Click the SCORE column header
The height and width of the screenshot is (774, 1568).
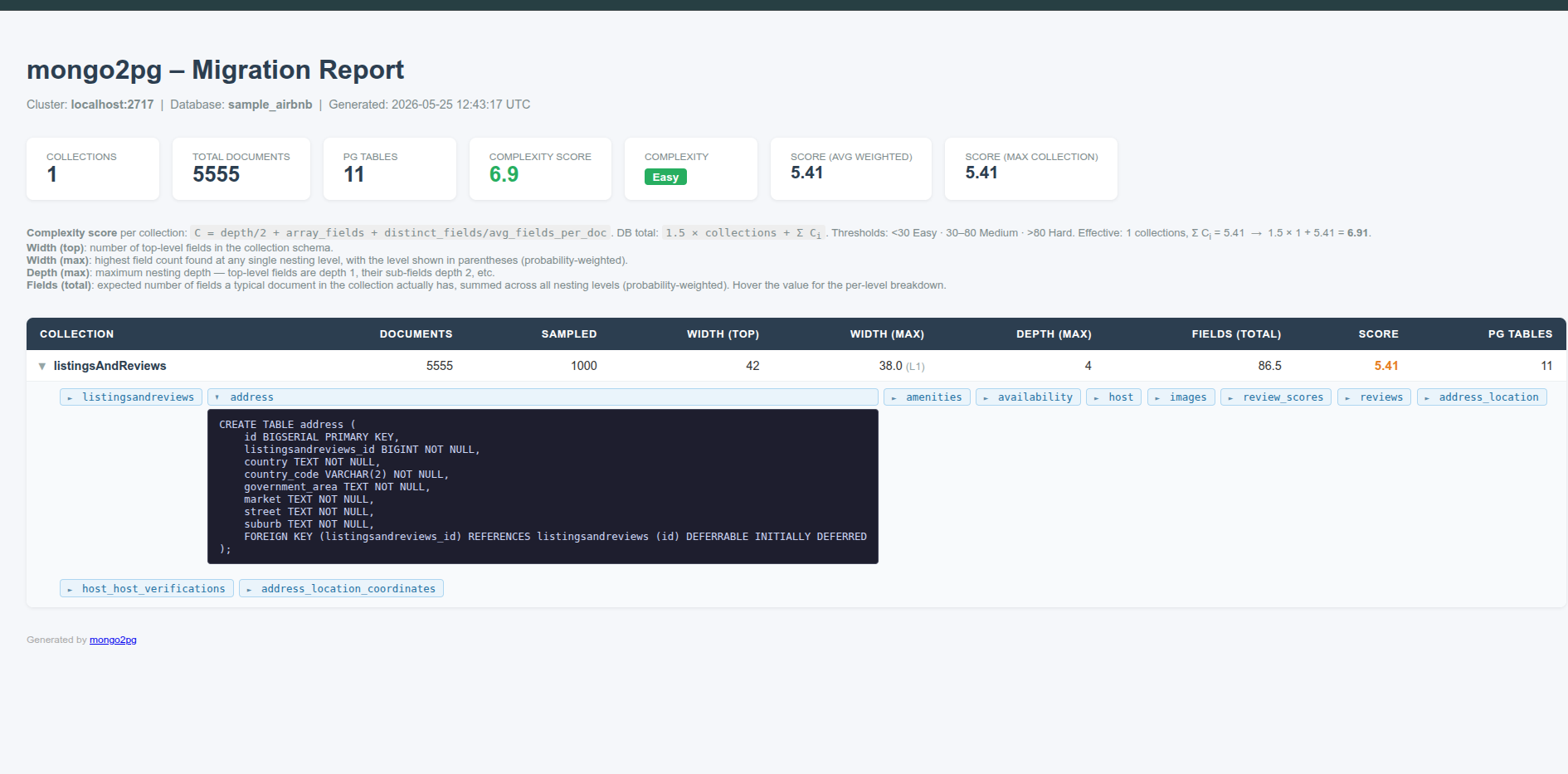[x=1378, y=333]
